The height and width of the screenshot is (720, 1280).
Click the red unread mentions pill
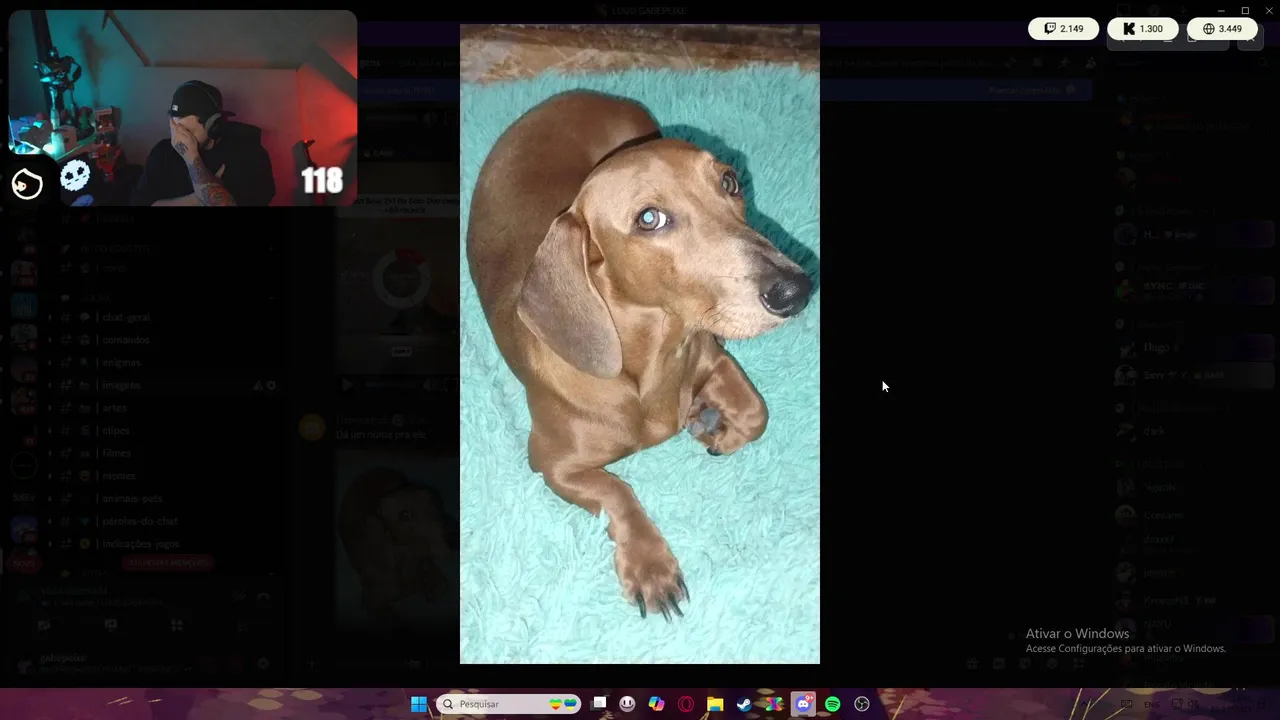[x=168, y=563]
